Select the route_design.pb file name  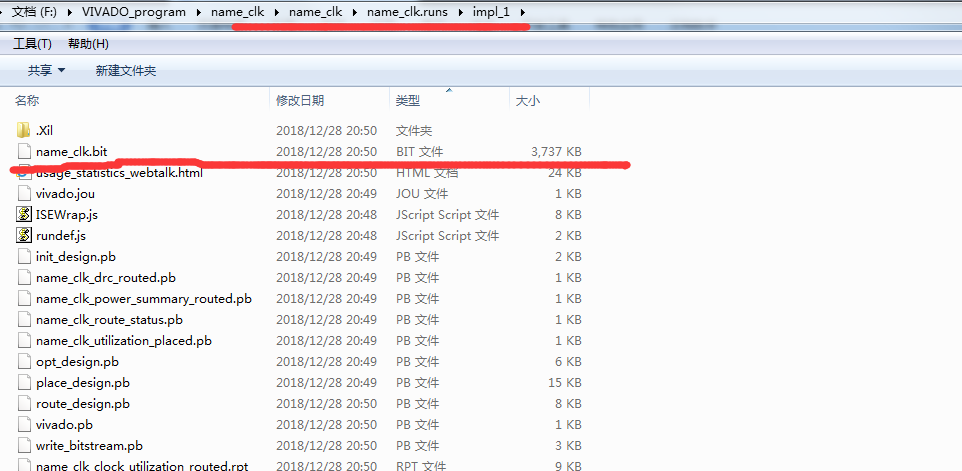(x=83, y=404)
